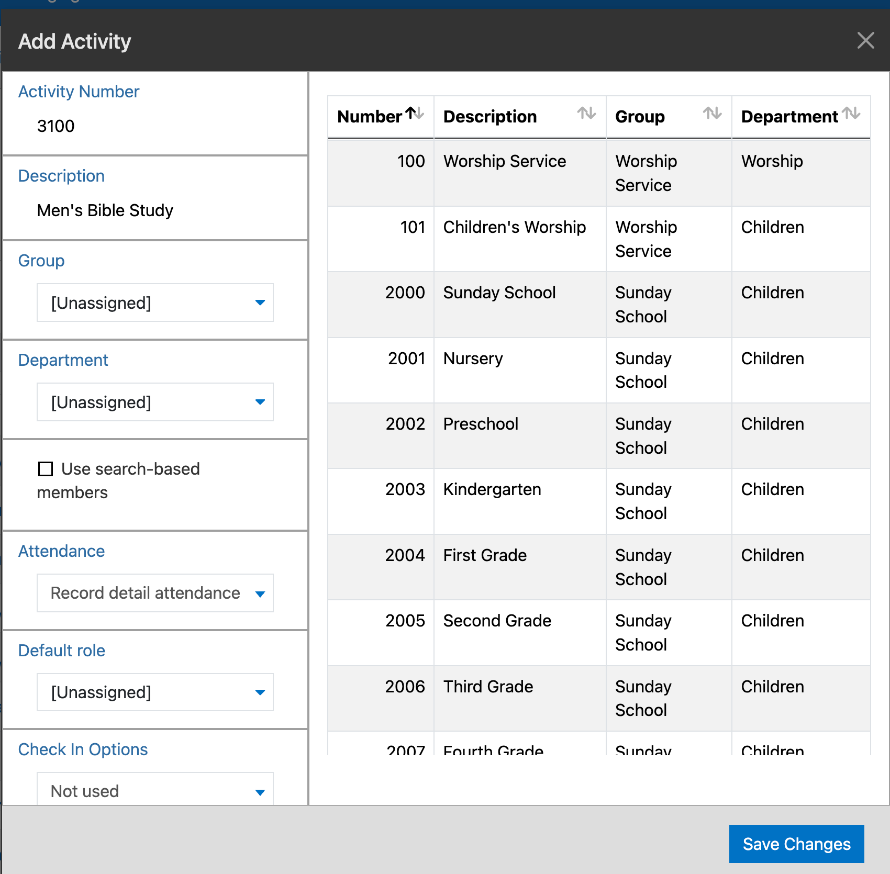Open the Department dropdown

pyautogui.click(x=155, y=402)
